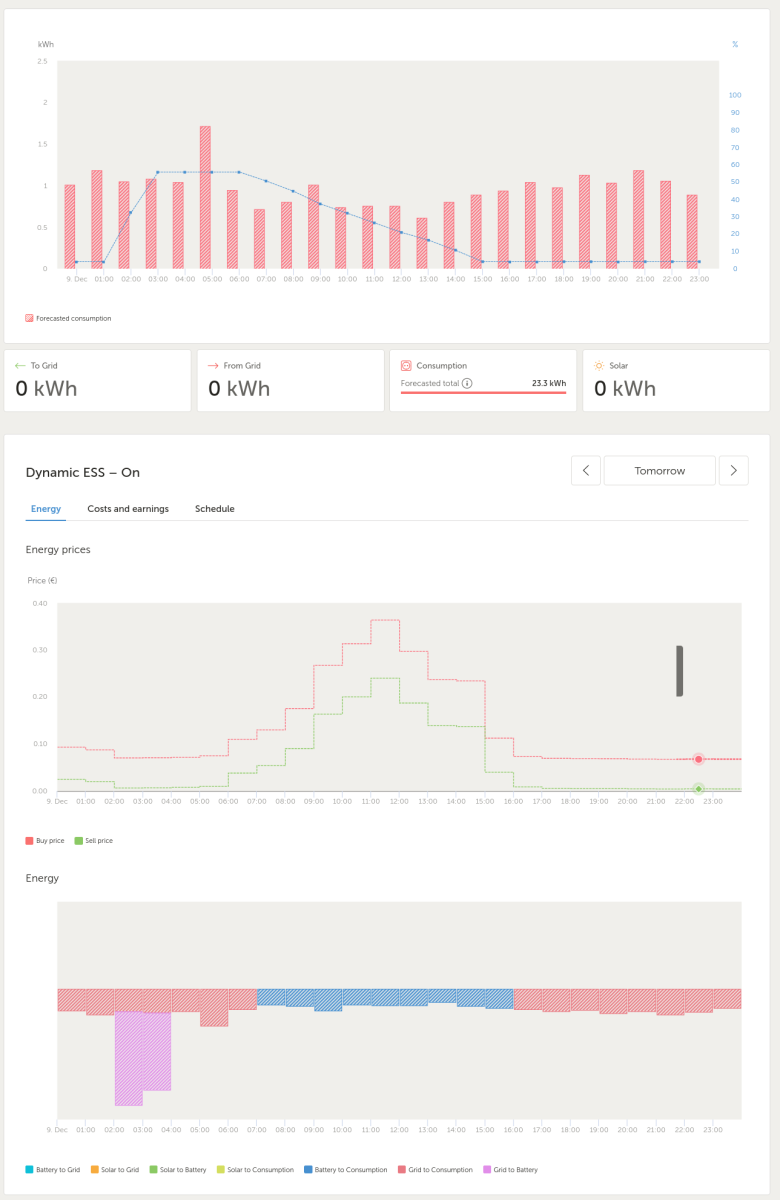Toggle Grid to Consumption legend entry
Screen dimensions: 780x1200
tap(436, 1169)
